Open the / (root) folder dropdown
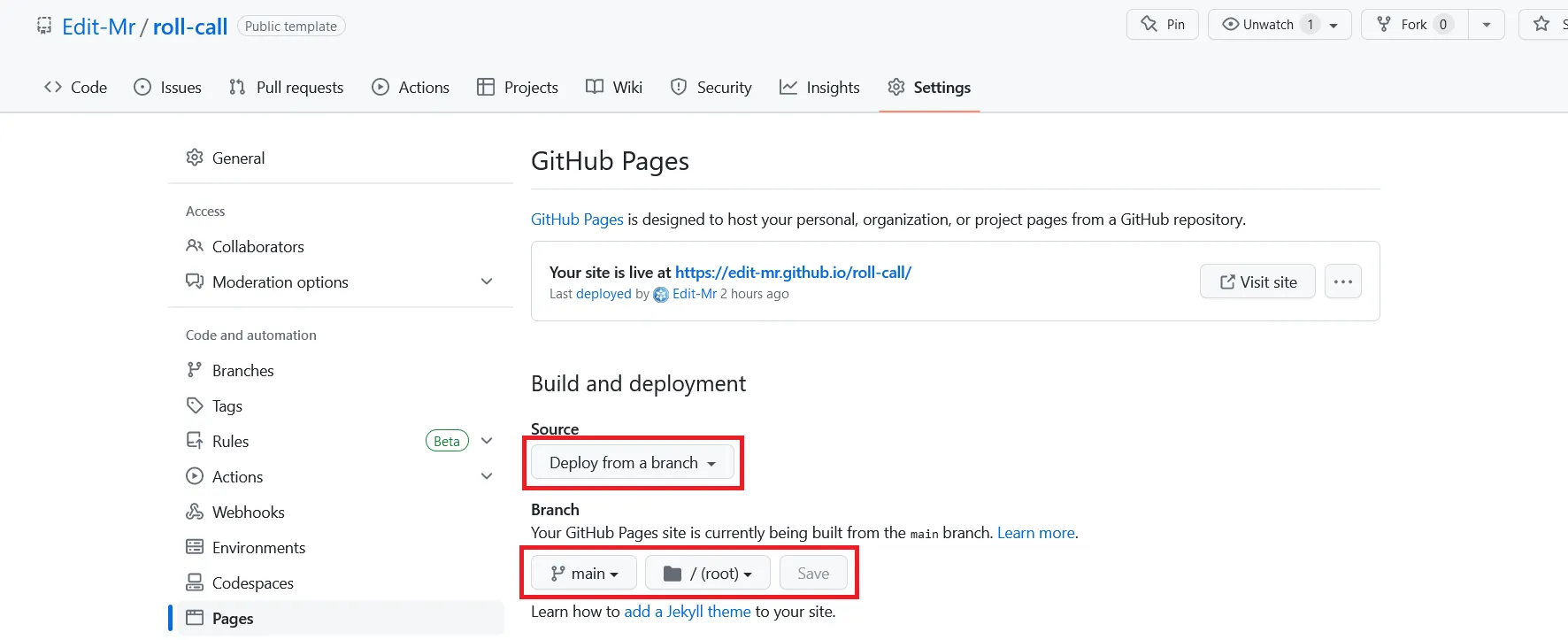This screenshot has height=640, width=1568. (708, 574)
